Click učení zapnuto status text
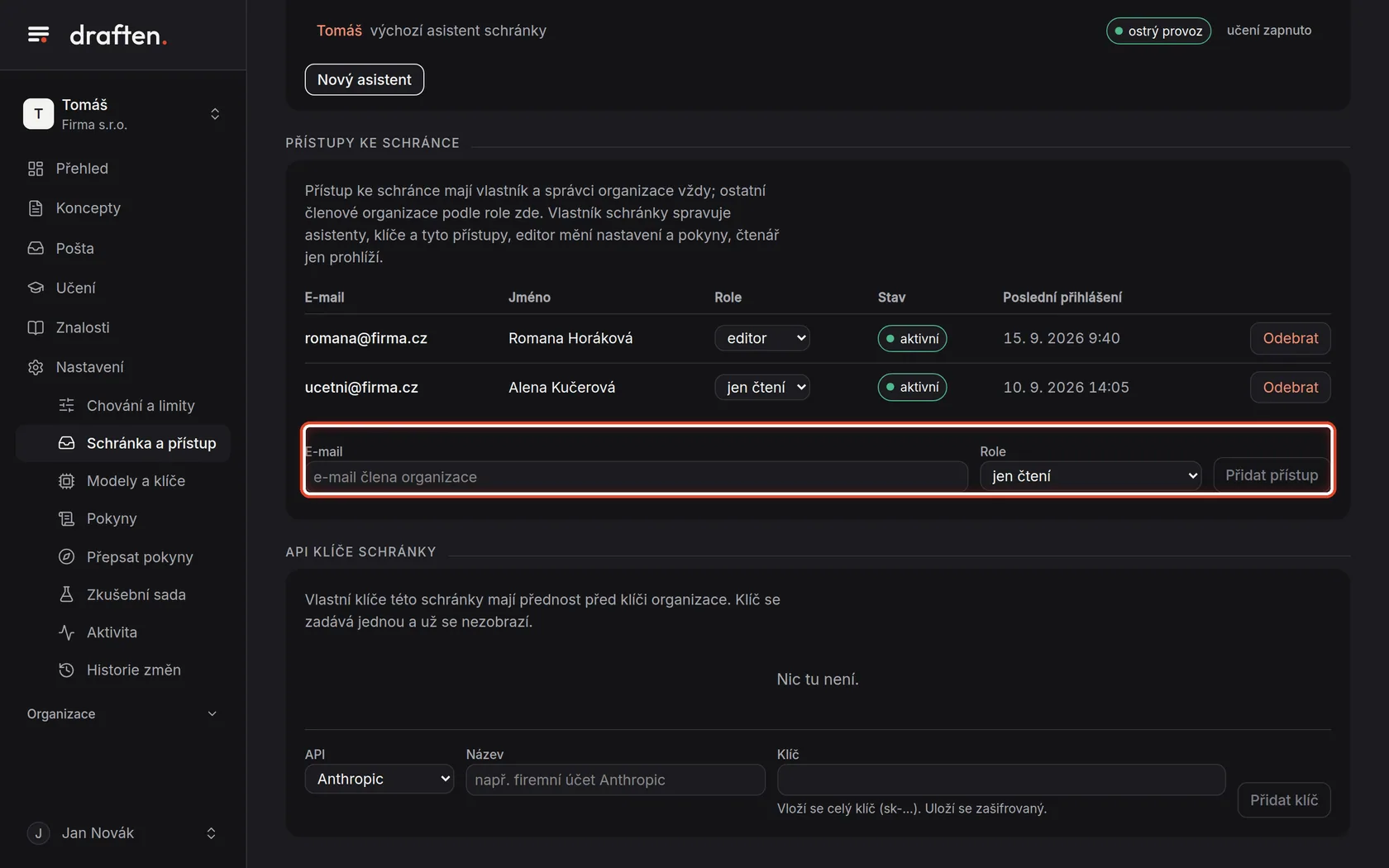The height and width of the screenshot is (868, 1389). pos(1268,30)
